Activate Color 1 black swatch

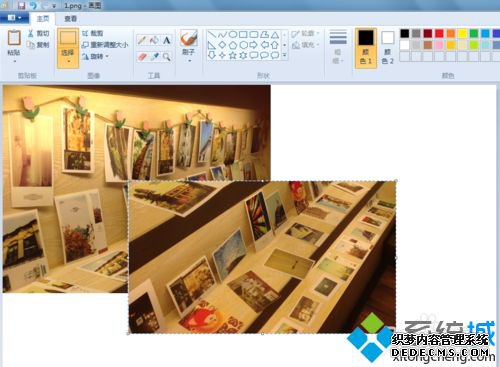366,48
